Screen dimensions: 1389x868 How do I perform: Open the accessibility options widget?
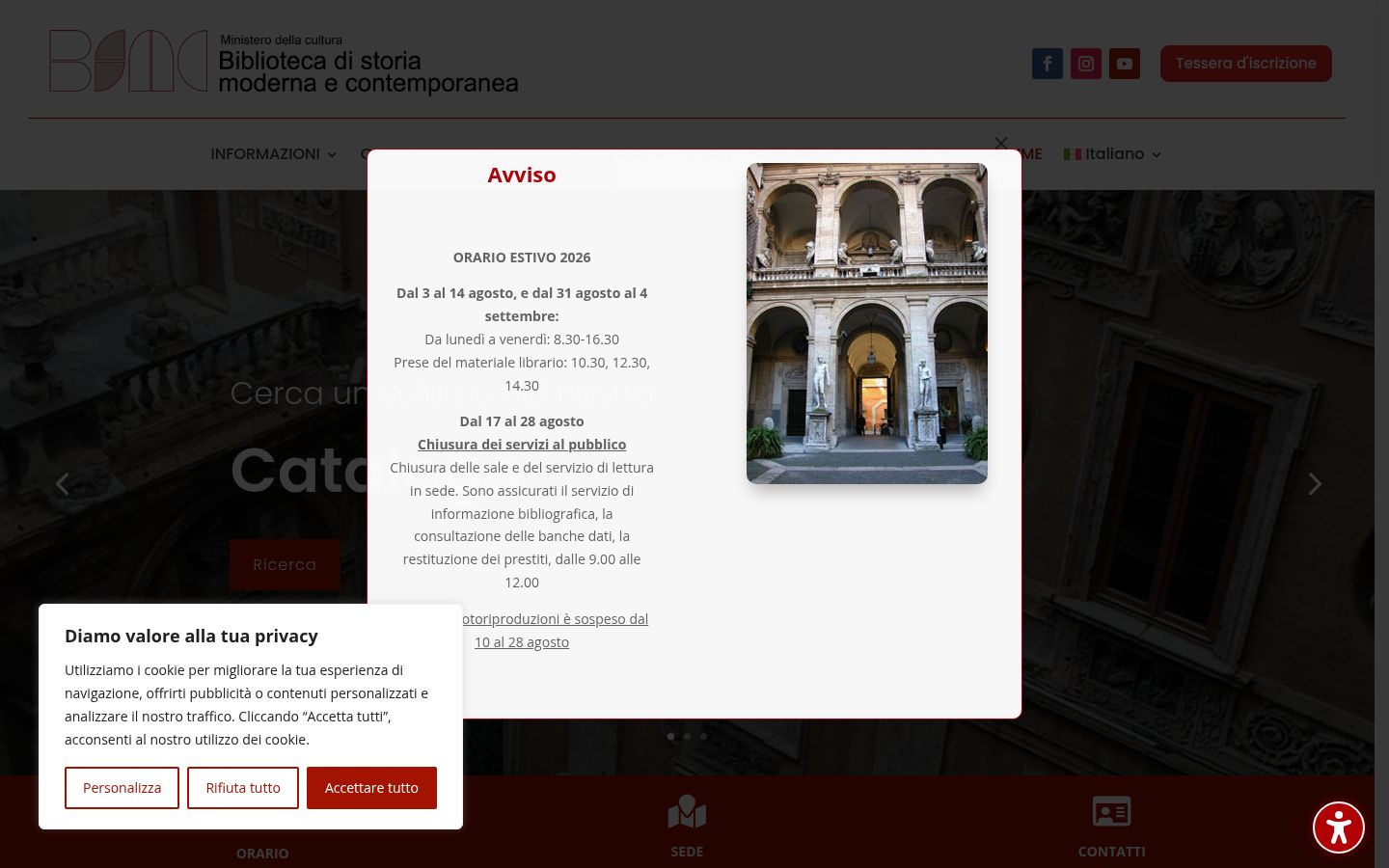[x=1339, y=827]
